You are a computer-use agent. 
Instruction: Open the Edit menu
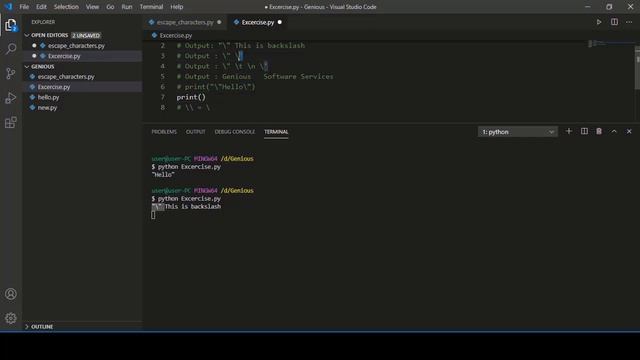(x=41, y=7)
